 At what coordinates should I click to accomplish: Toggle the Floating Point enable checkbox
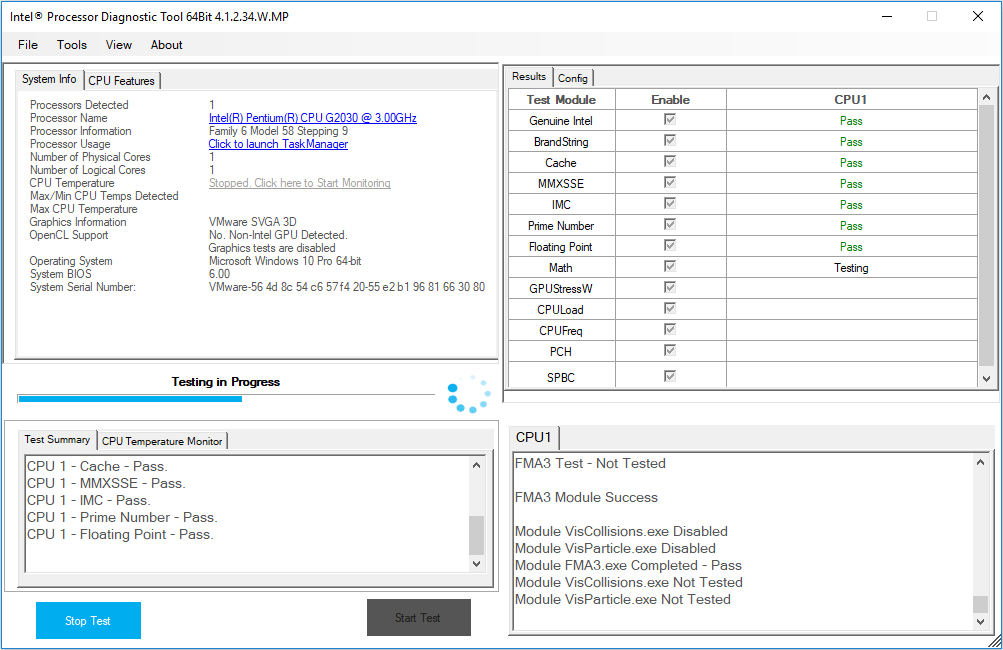(x=670, y=246)
